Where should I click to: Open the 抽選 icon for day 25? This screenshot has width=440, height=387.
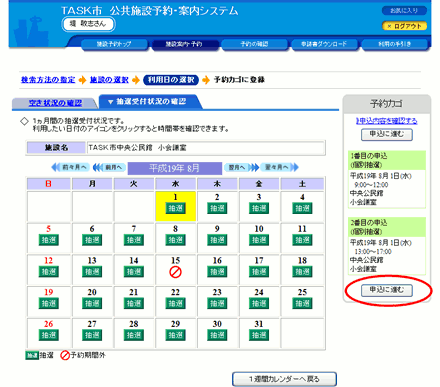coord(302,303)
